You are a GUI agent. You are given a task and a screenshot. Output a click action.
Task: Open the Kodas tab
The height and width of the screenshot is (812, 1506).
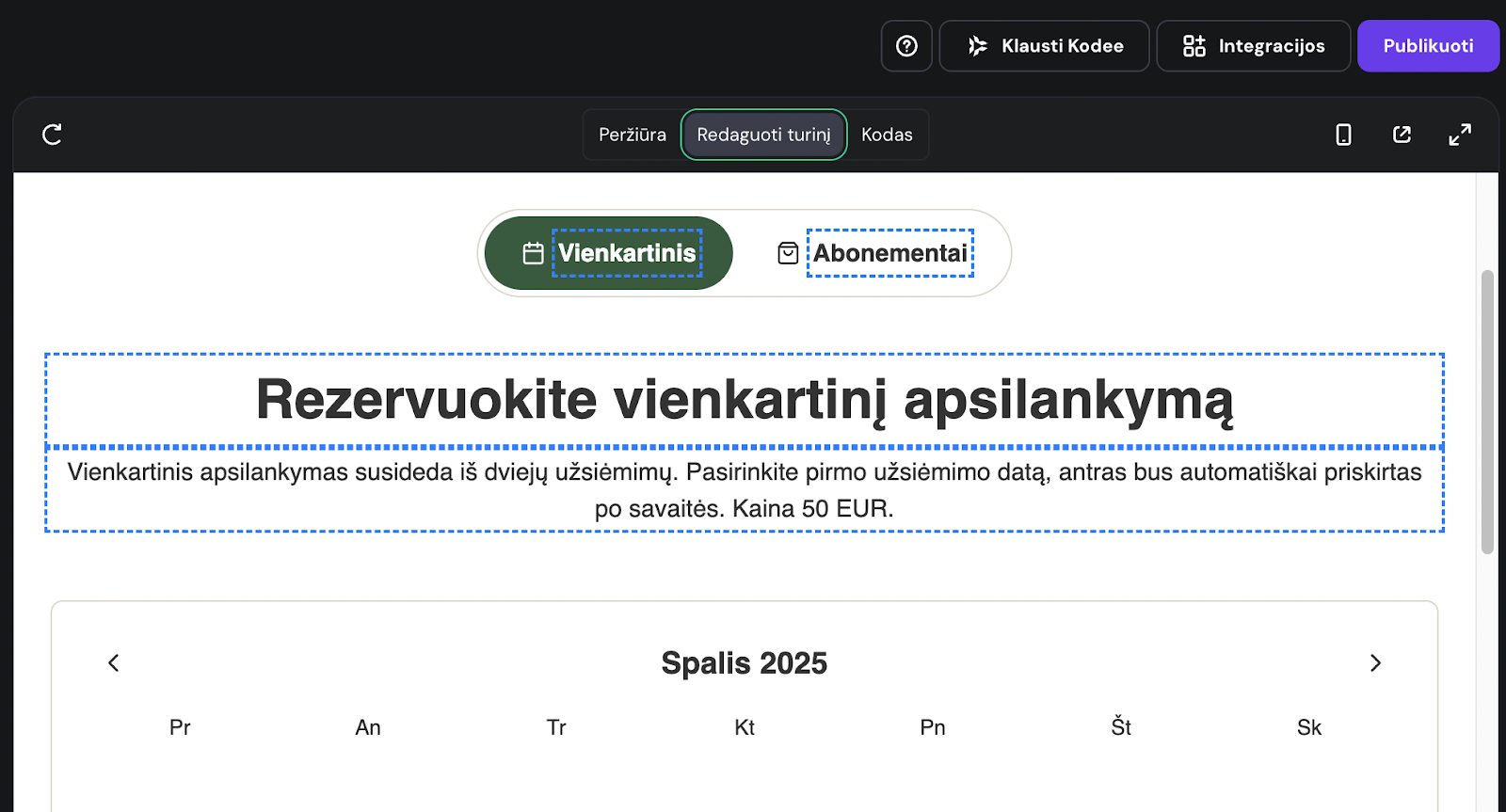(887, 135)
